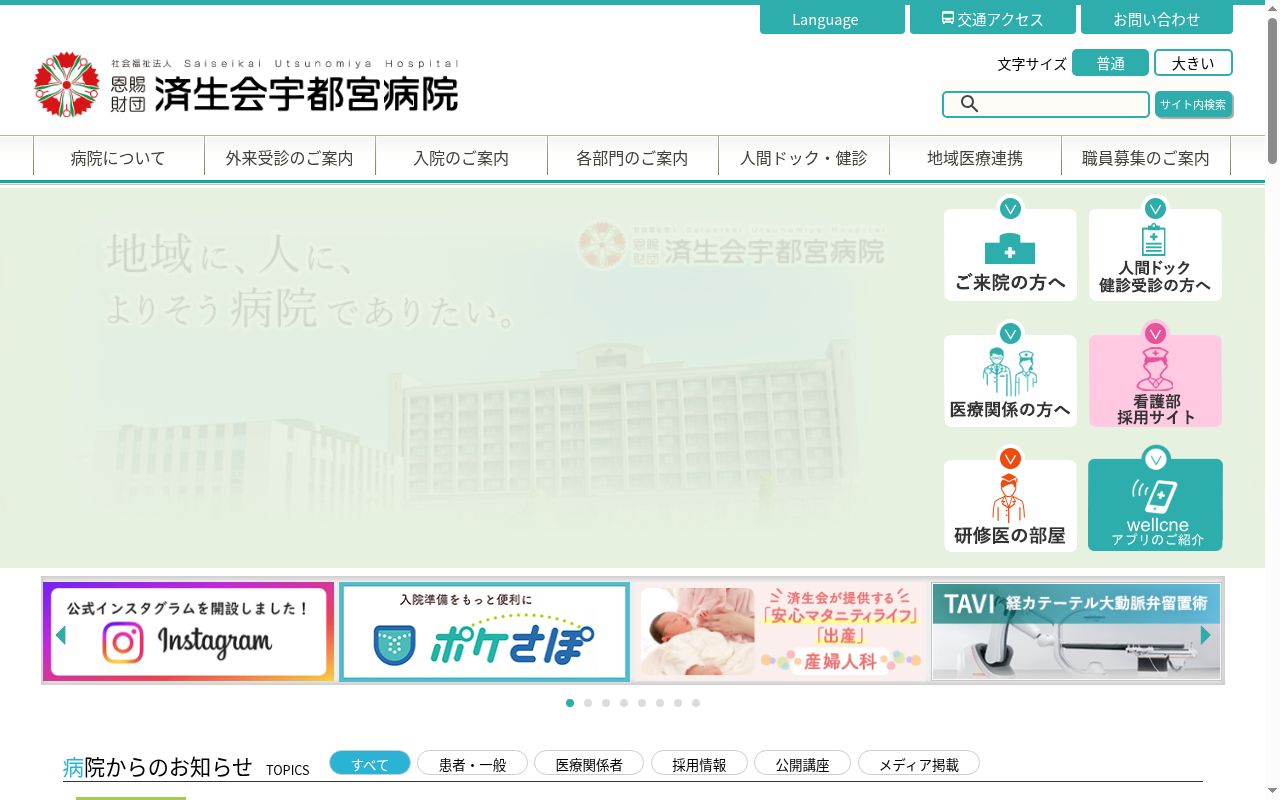Click the doctors icon for 医療関係の方へ
The width and height of the screenshot is (1280, 800).
tap(1010, 372)
